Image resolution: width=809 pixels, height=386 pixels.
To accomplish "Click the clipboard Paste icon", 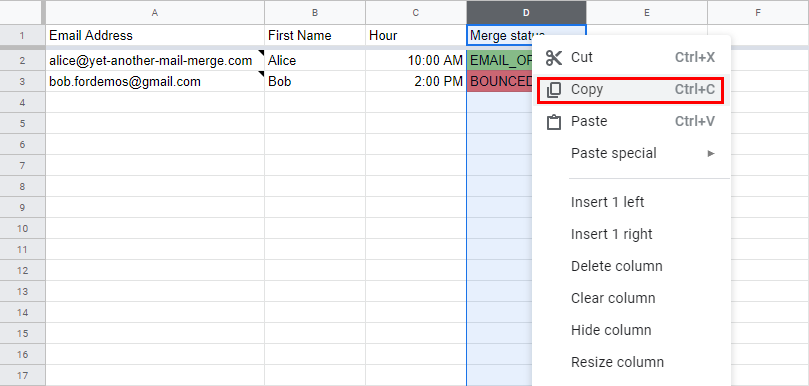I will pyautogui.click(x=554, y=122).
